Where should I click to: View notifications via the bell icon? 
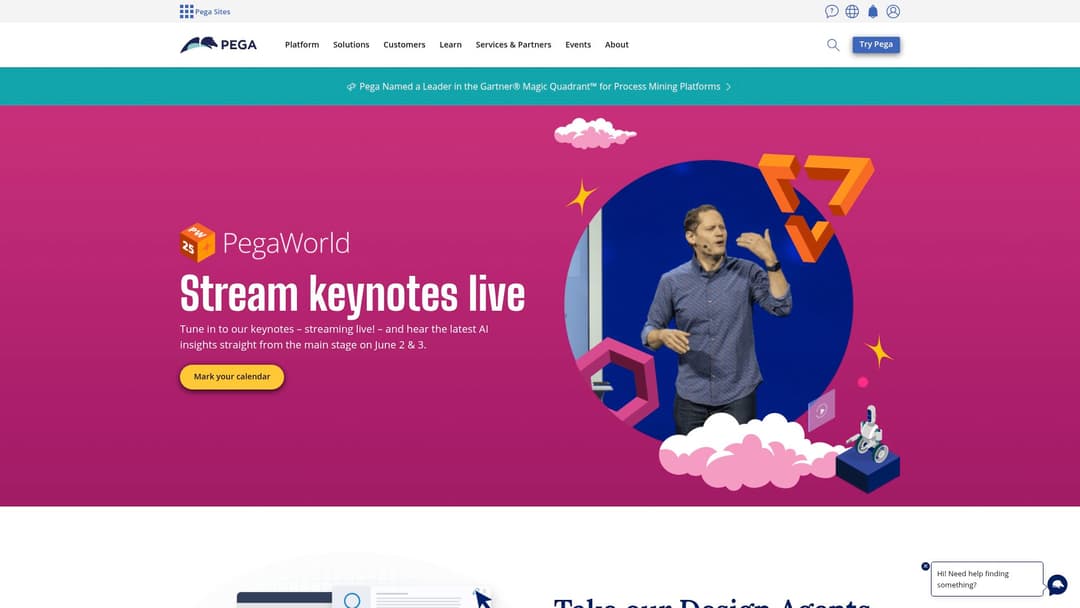coord(873,11)
